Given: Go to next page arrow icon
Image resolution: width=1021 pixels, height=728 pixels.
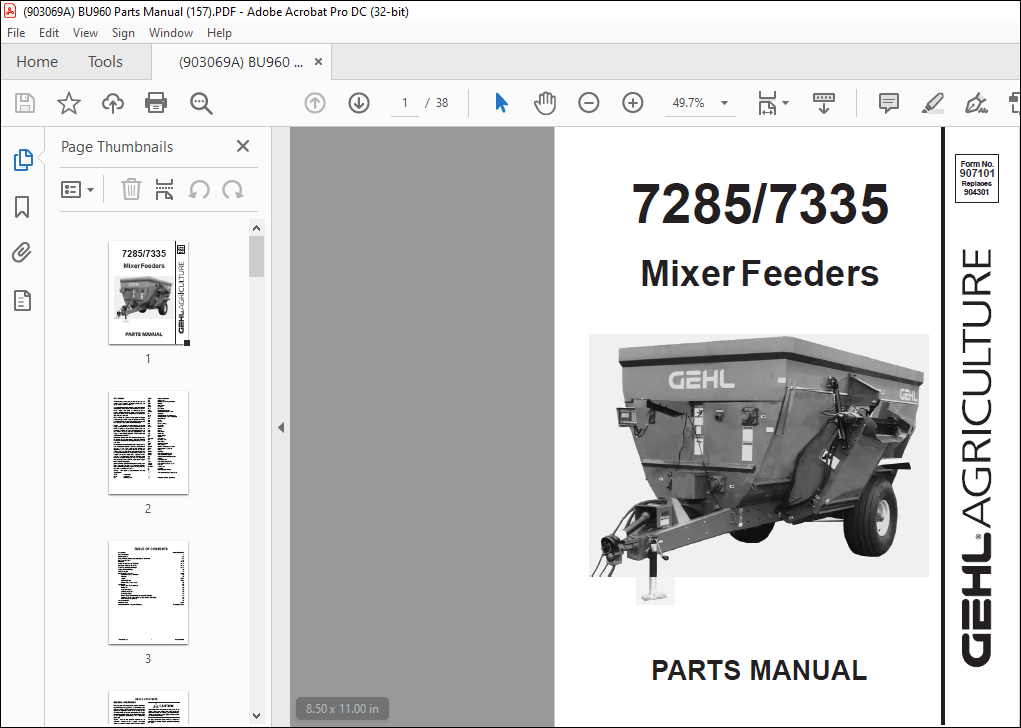Looking at the screenshot, I should 359,103.
